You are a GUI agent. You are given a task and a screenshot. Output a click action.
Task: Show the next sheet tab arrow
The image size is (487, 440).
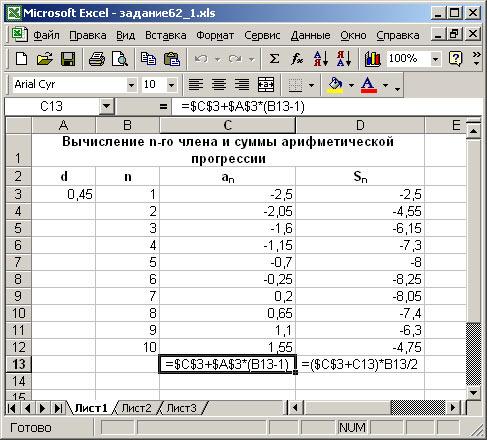(42, 408)
